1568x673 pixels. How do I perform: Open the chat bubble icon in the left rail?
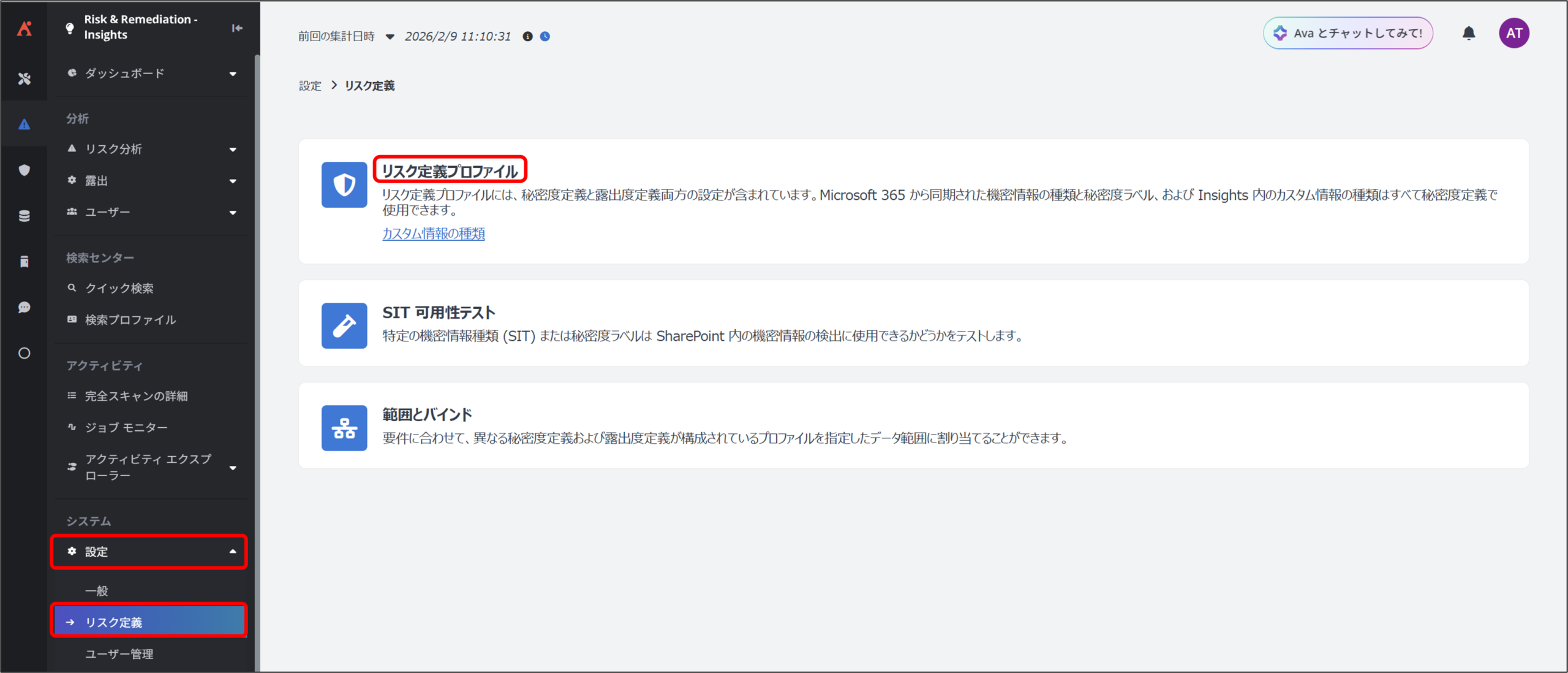[24, 307]
